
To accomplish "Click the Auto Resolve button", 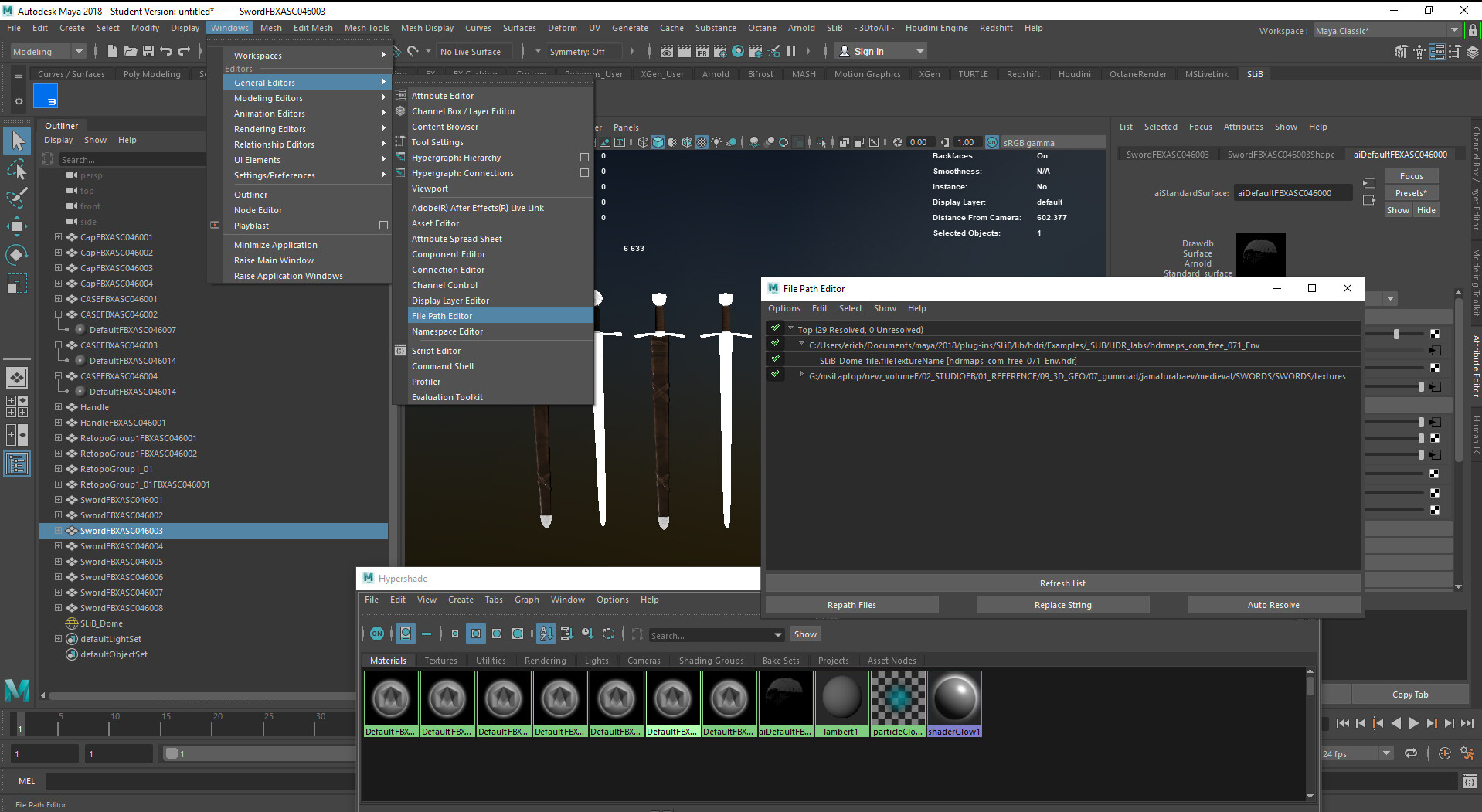I will point(1273,605).
